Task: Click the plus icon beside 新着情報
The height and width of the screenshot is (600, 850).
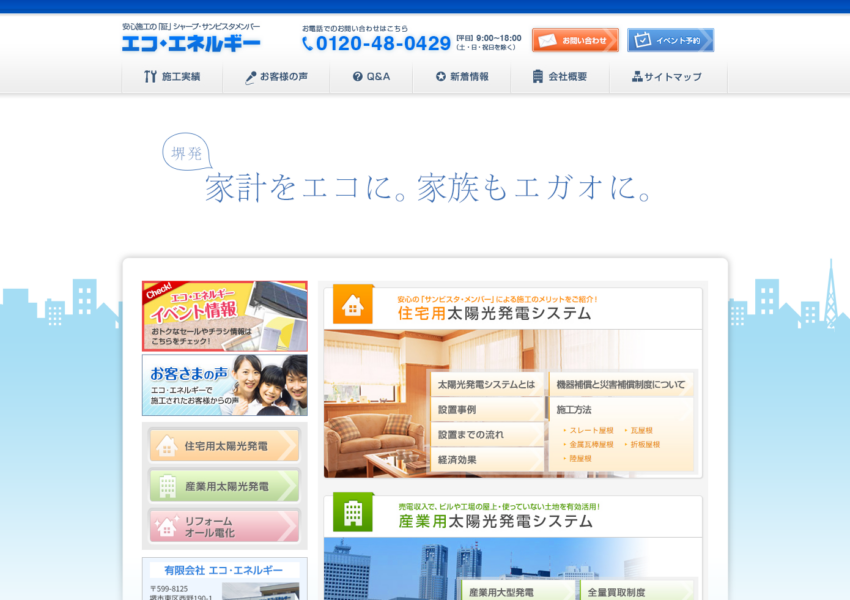Action: [x=440, y=77]
